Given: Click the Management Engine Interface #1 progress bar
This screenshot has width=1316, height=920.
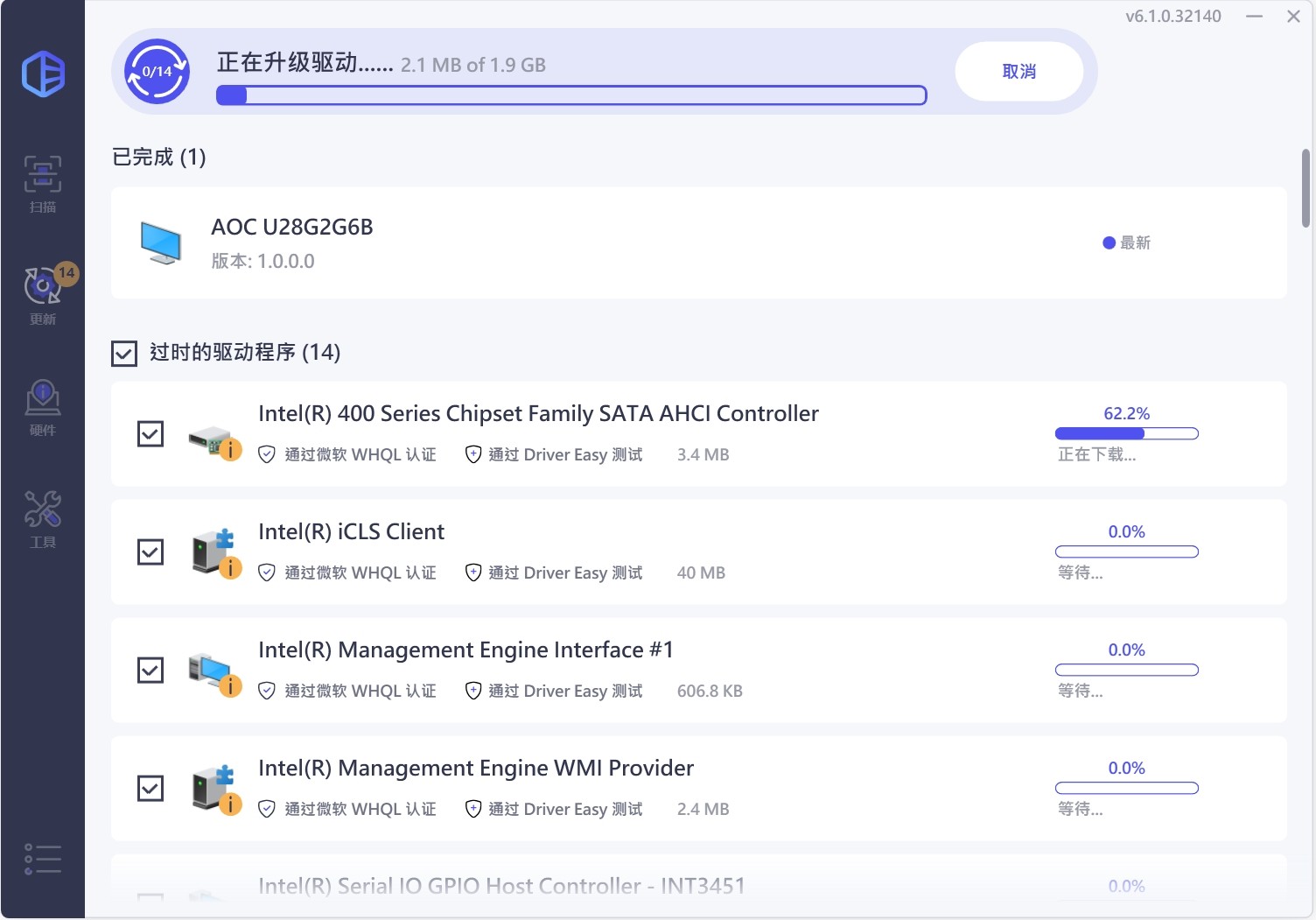Looking at the screenshot, I should click(1127, 670).
